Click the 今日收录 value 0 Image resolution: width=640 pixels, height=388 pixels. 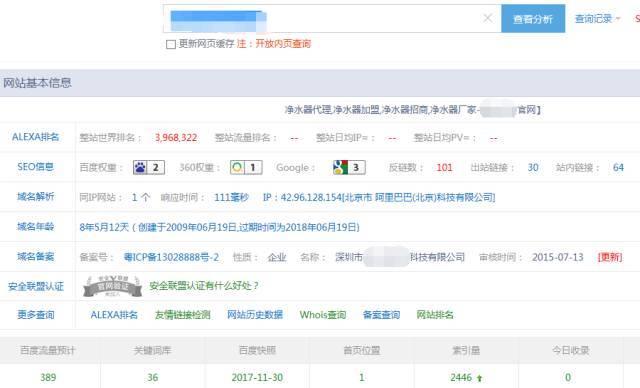(x=568, y=377)
